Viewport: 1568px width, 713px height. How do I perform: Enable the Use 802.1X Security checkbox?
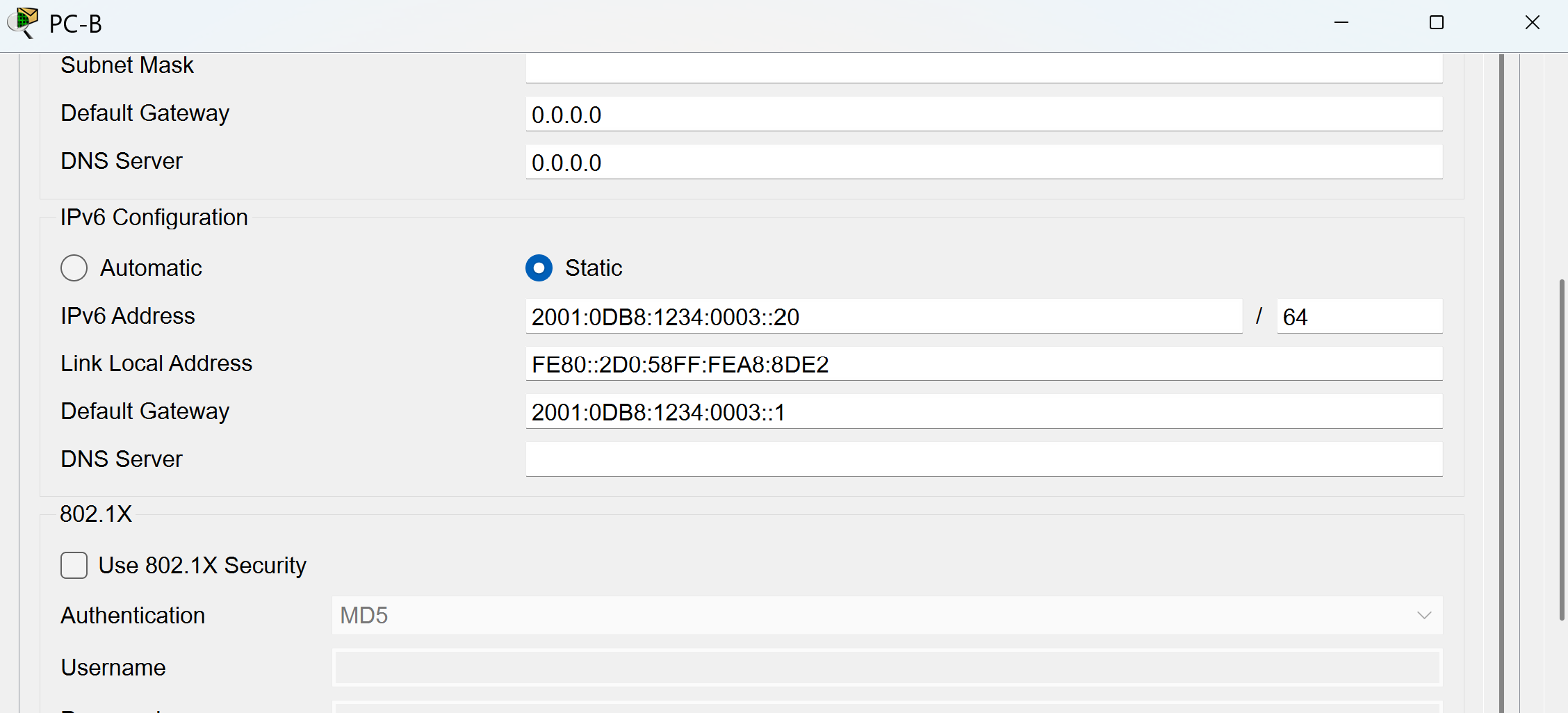pyautogui.click(x=74, y=566)
